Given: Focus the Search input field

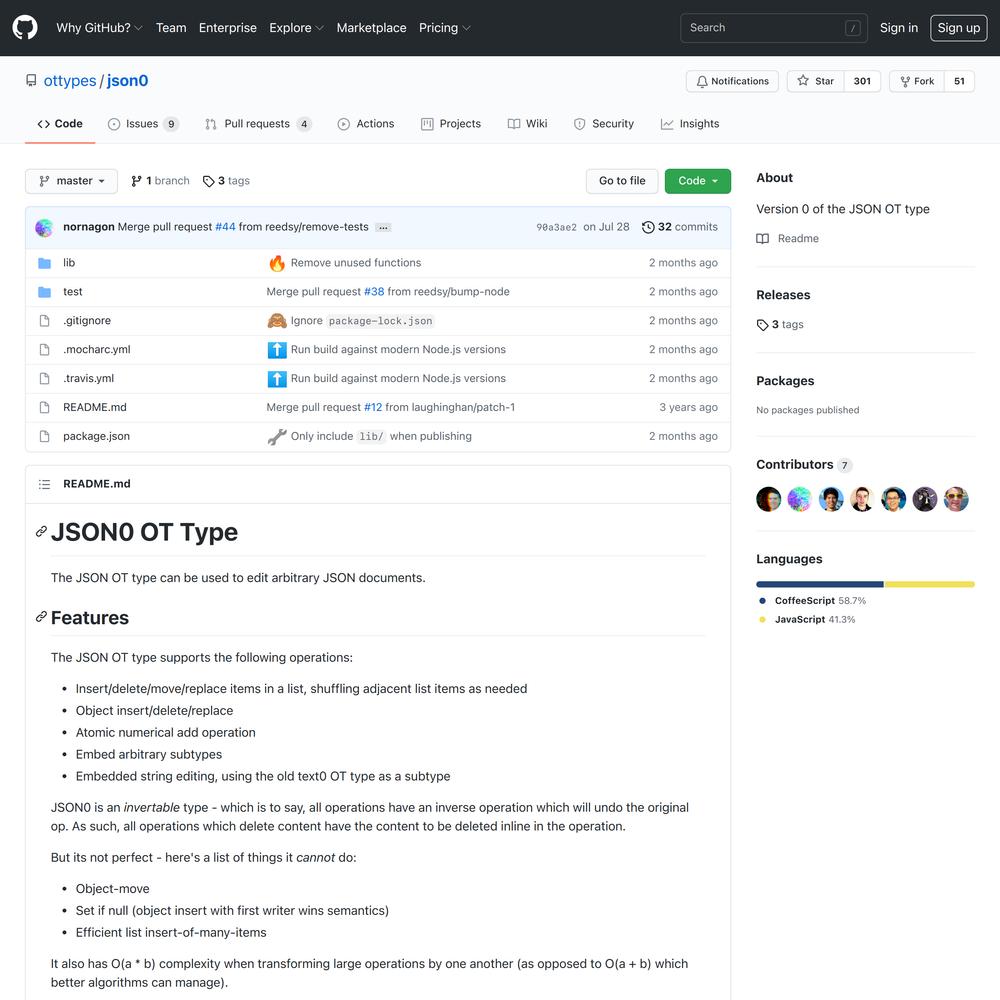Looking at the screenshot, I should [774, 28].
